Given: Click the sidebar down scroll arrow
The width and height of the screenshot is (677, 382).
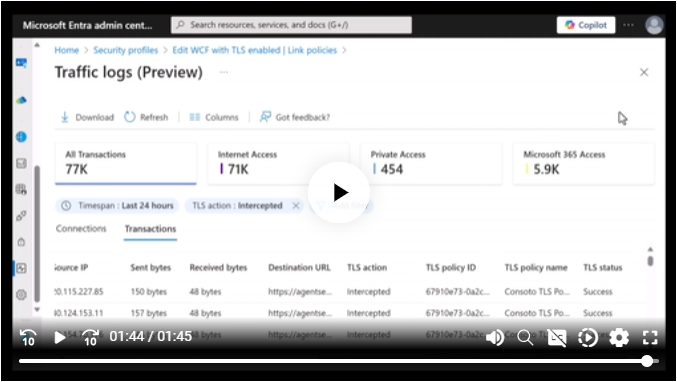Looking at the screenshot, I should coord(37,309).
